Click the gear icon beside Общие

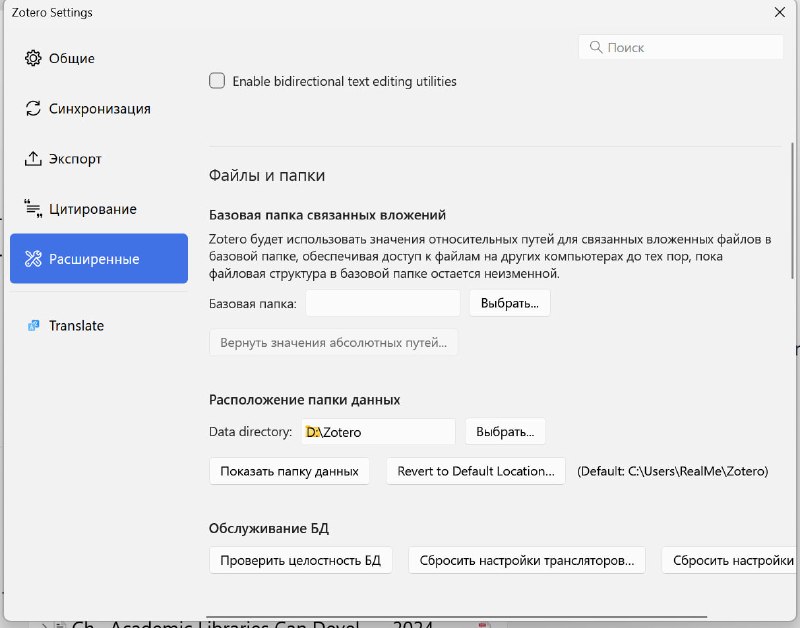(x=33, y=58)
